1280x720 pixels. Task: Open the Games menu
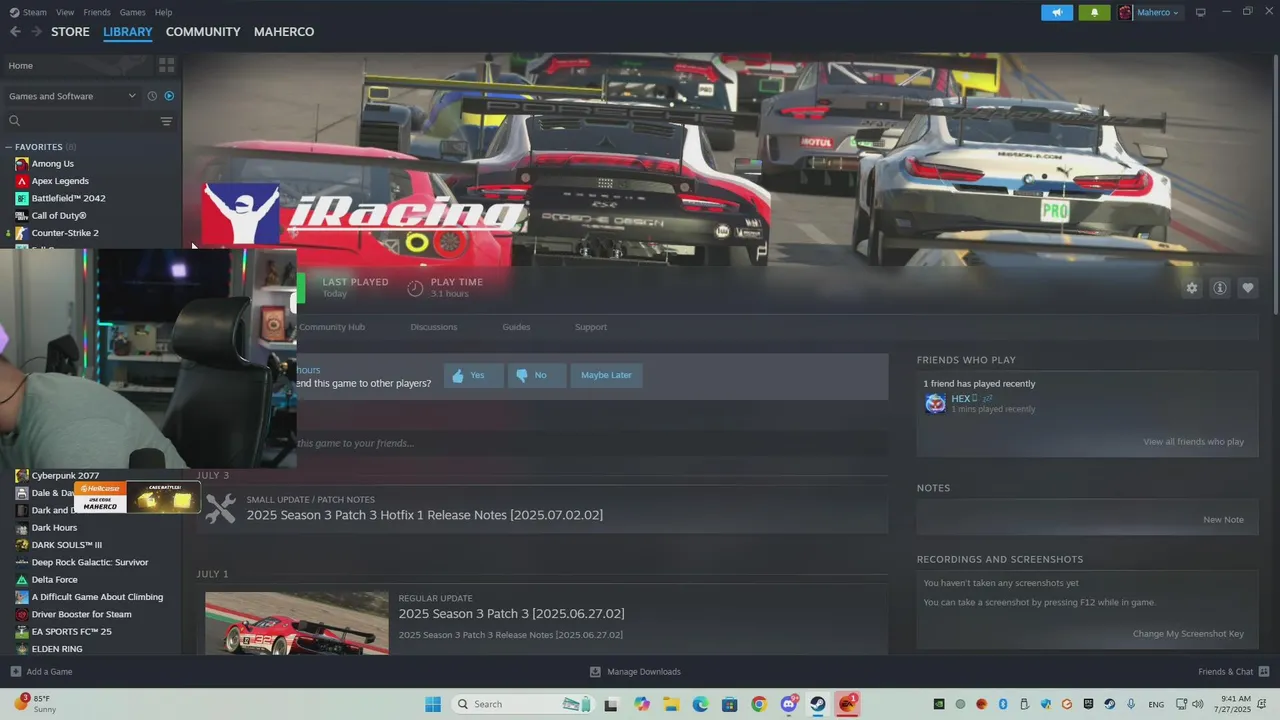pyautogui.click(x=132, y=12)
